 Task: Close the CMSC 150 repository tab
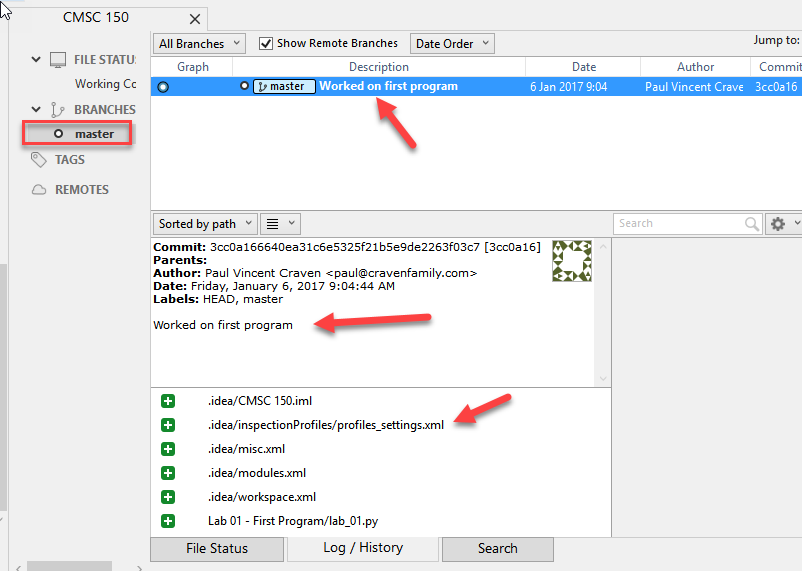click(x=195, y=19)
